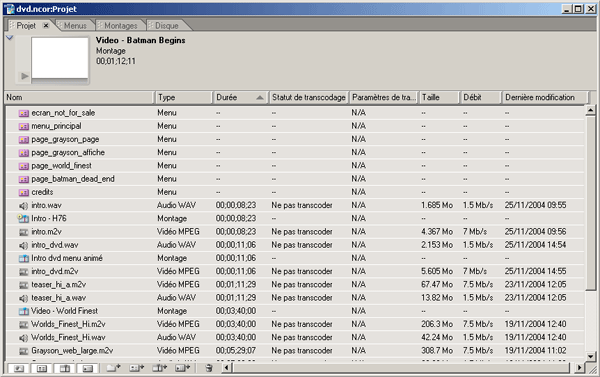This screenshot has width=600, height=377.
Task: Sort by the Taille column header
Action: pyautogui.click(x=439, y=97)
